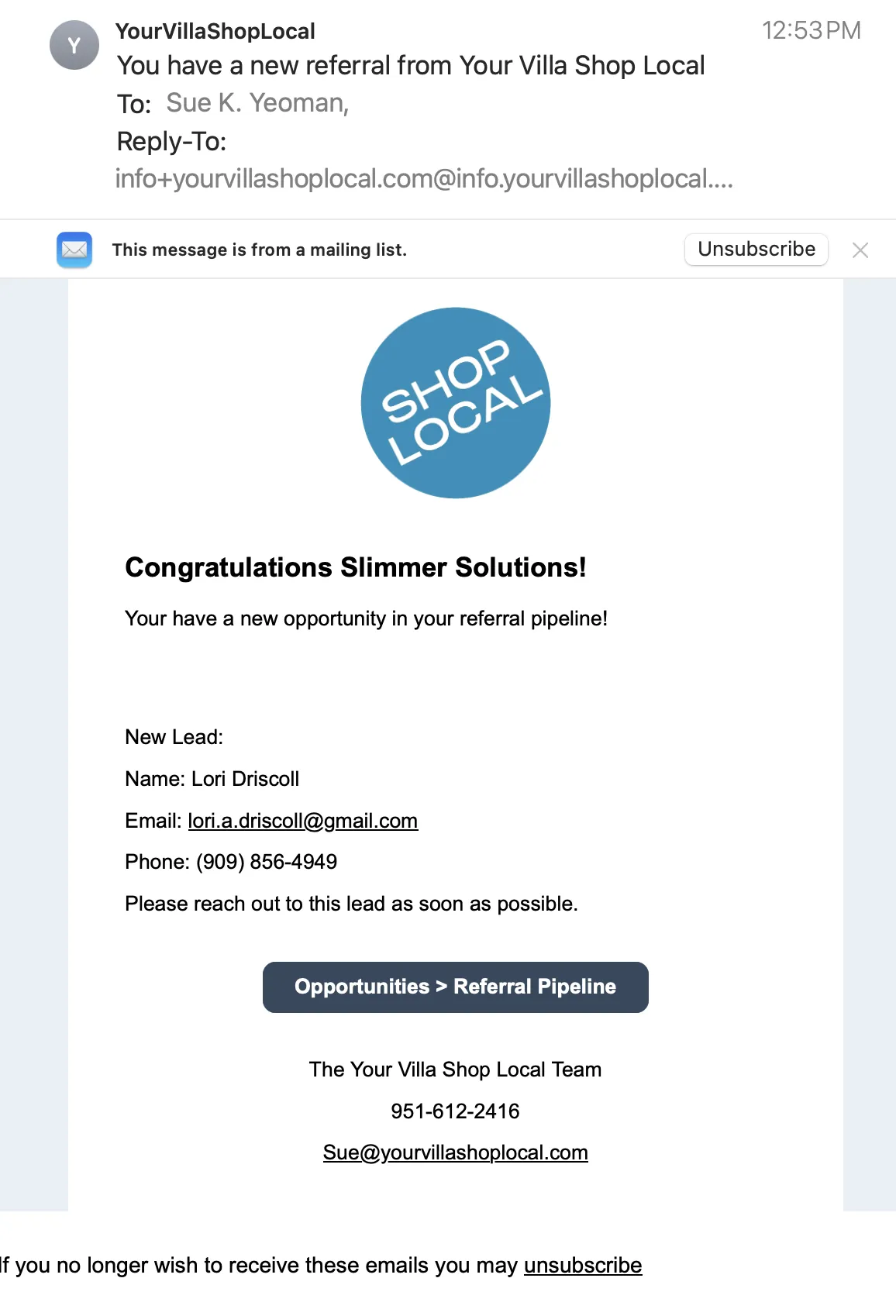The image size is (896, 1316).
Task: Click the sender avatar with letter Y
Action: click(74, 46)
